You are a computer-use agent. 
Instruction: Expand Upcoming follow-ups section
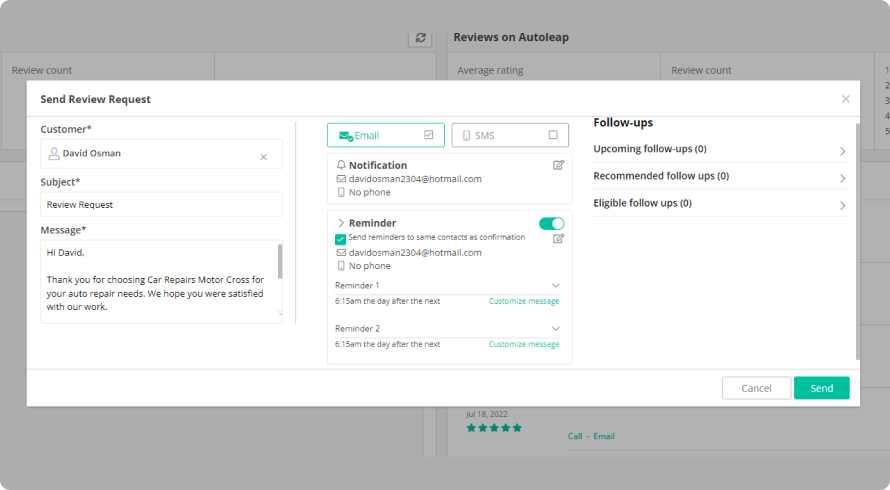coord(842,151)
